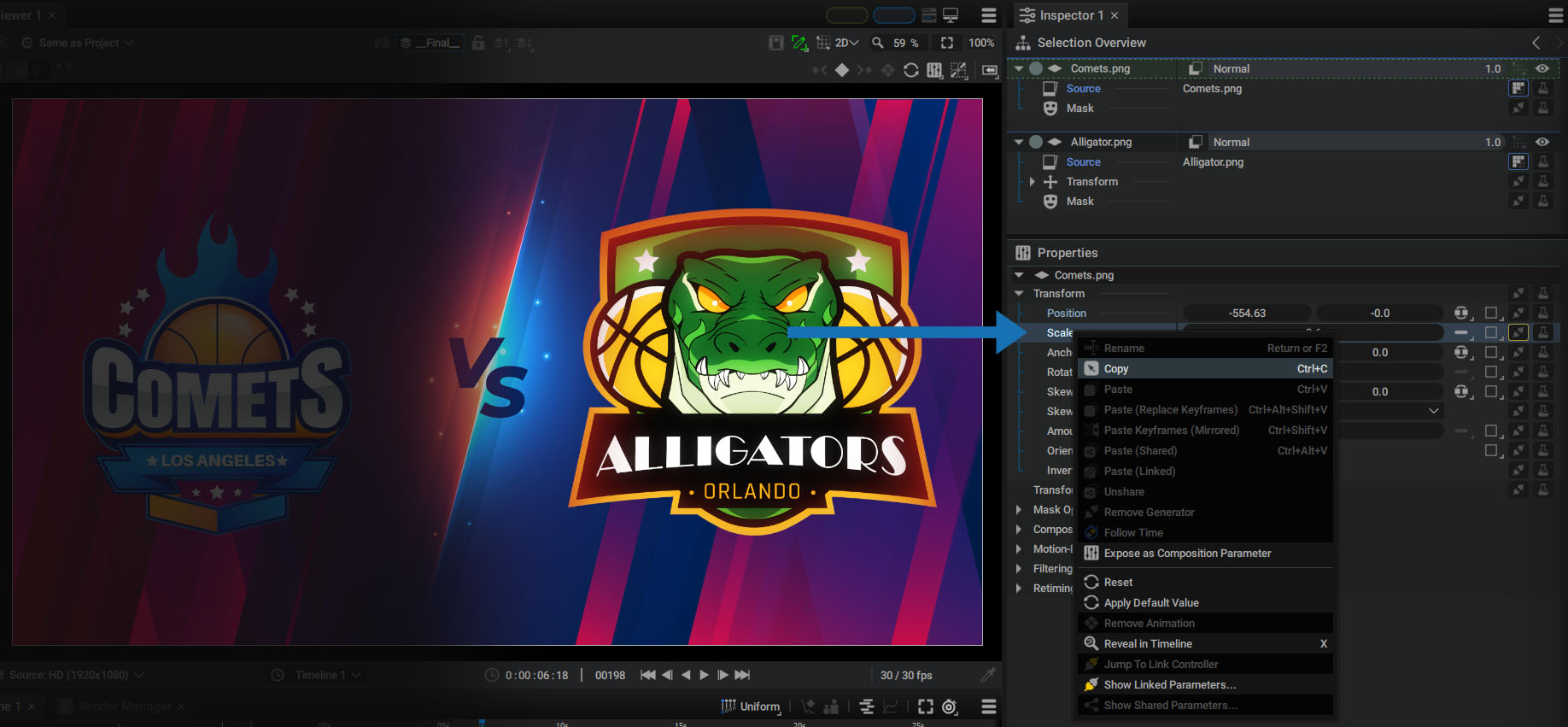Set viewer zoom to 100%

coord(981,43)
